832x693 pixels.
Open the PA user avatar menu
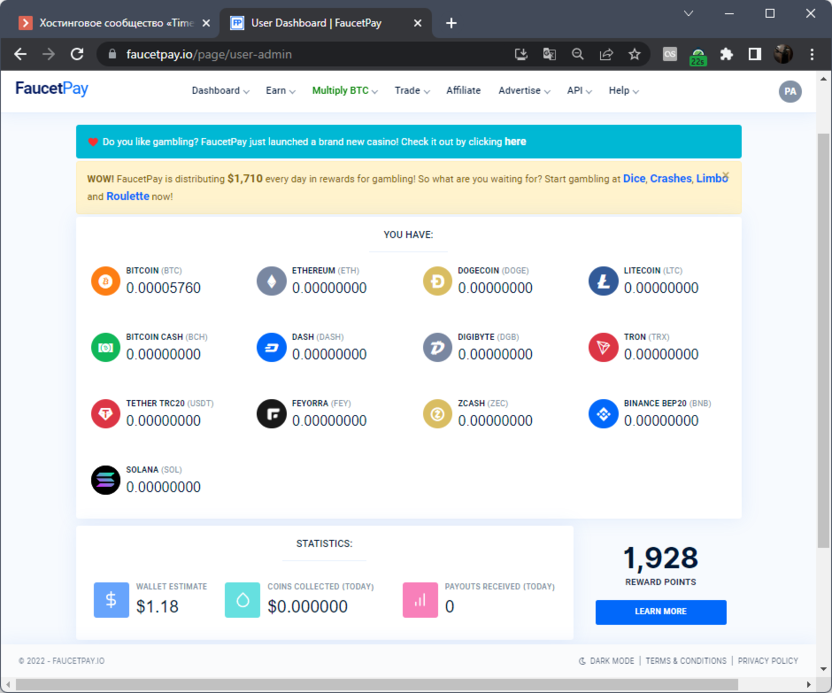[x=790, y=91]
